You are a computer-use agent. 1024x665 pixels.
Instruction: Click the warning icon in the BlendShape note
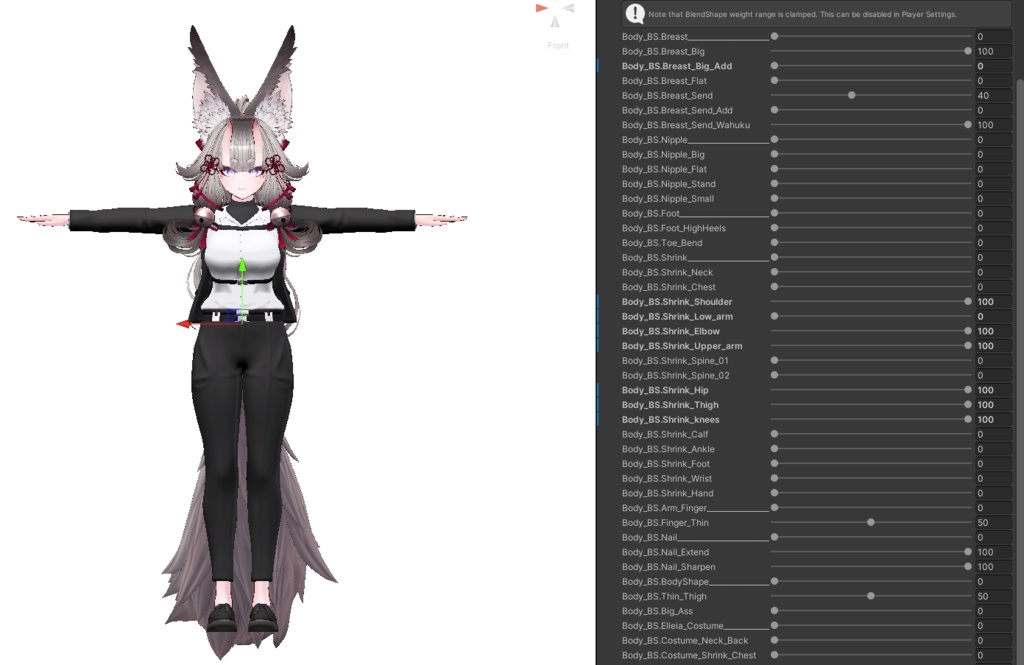(x=635, y=13)
